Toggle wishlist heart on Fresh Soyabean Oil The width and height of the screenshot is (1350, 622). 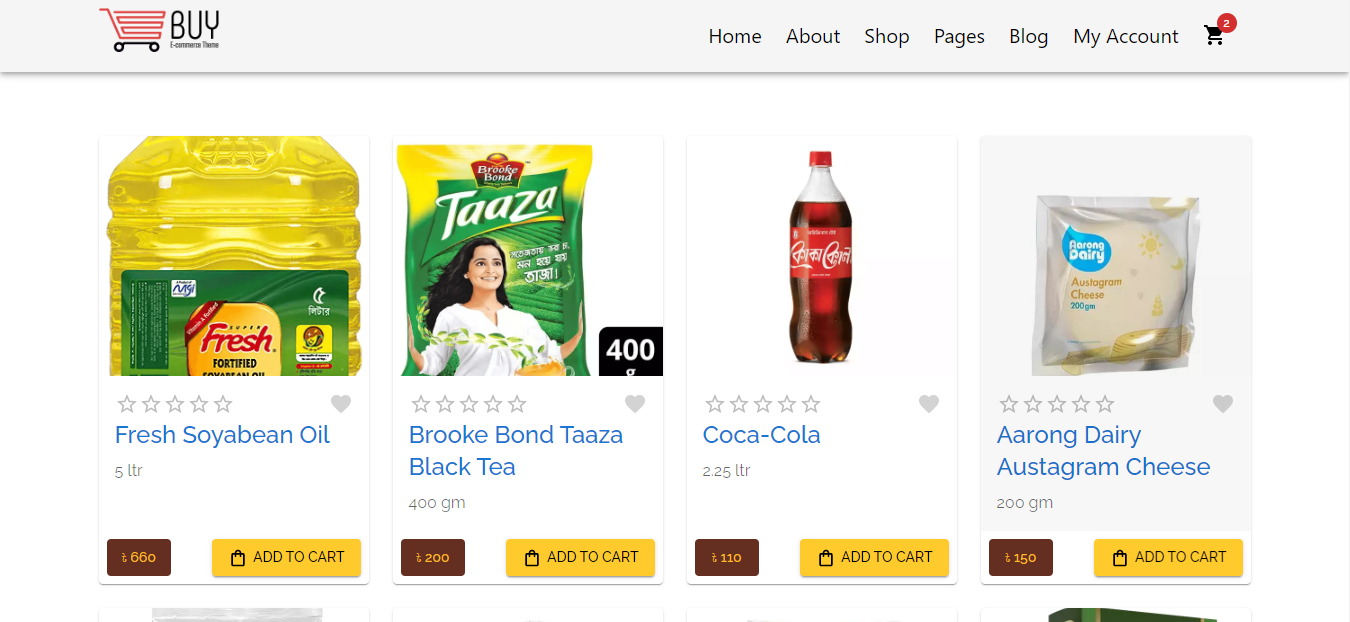pyautogui.click(x=341, y=403)
